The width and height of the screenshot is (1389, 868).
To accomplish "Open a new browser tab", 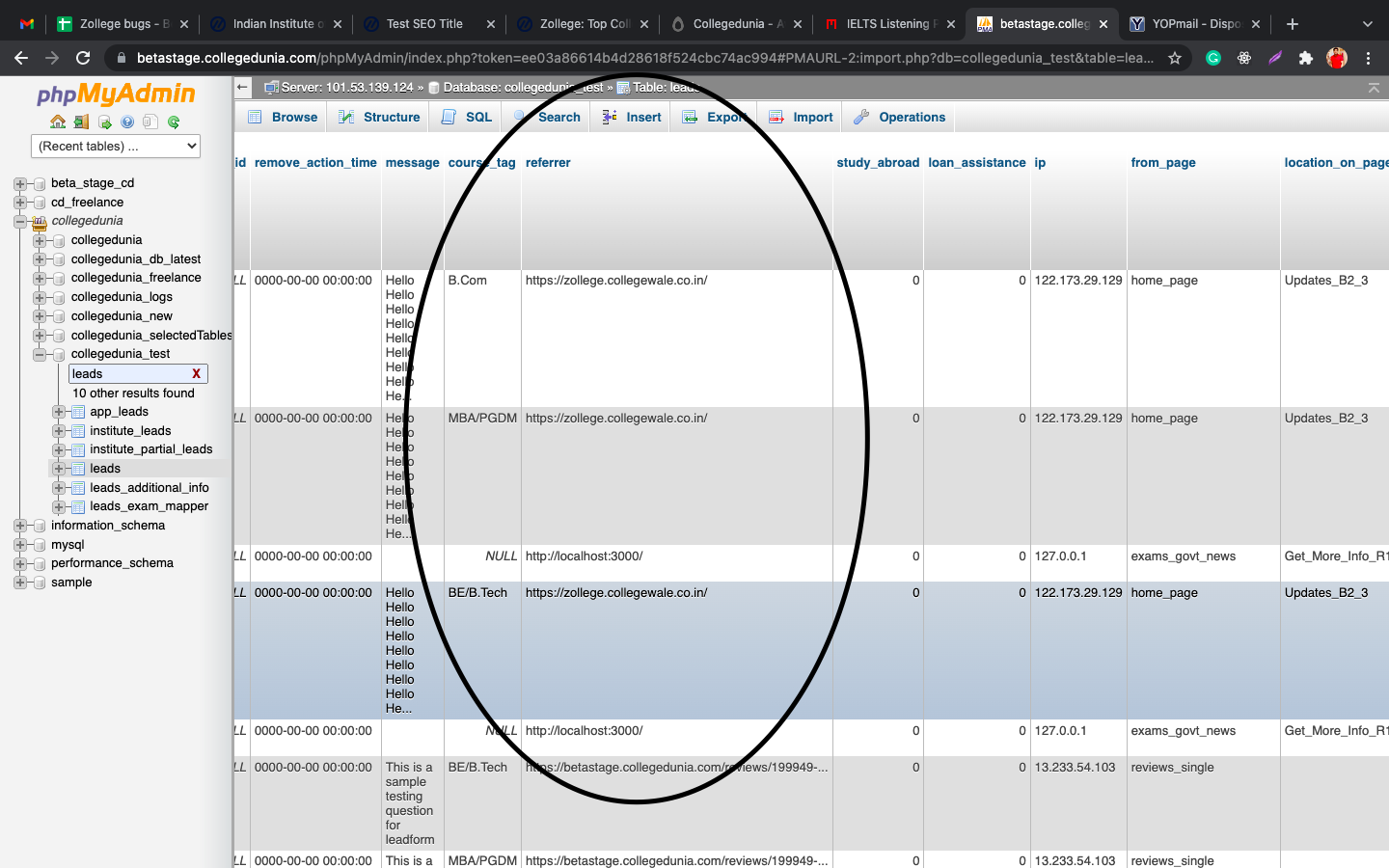I will point(1293,24).
